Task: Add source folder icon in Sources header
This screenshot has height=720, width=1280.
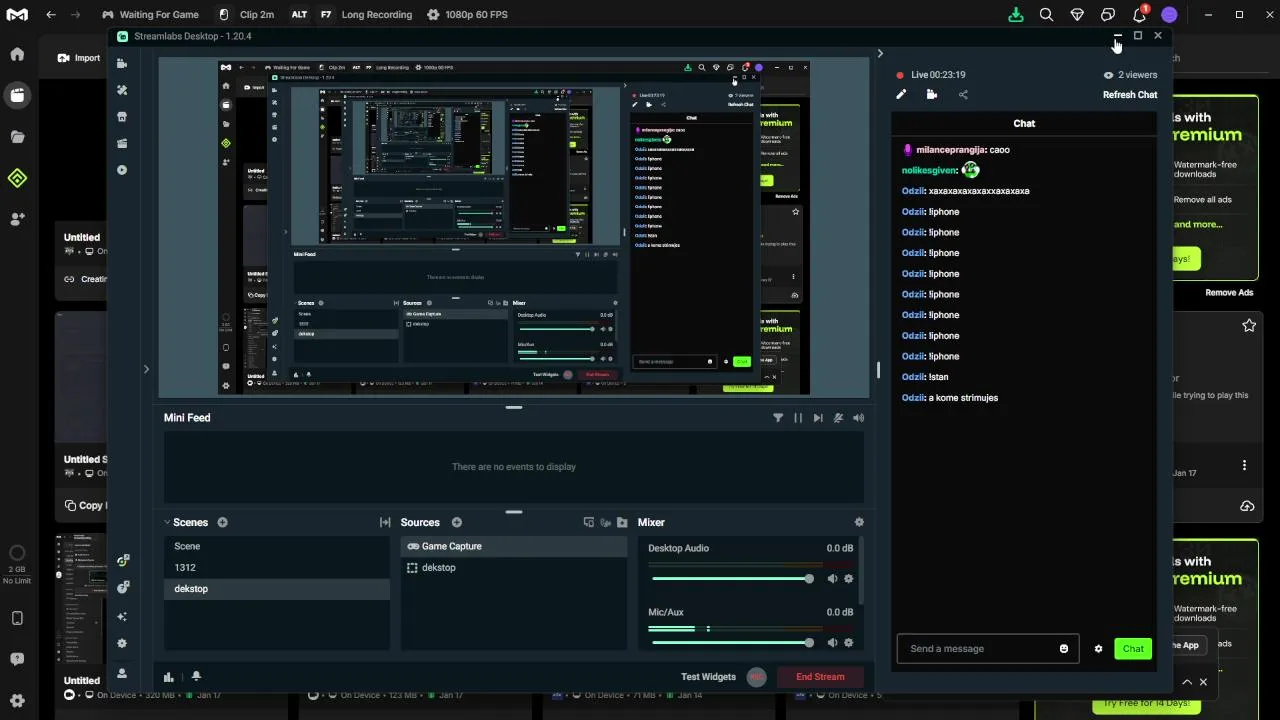Action: tap(622, 522)
